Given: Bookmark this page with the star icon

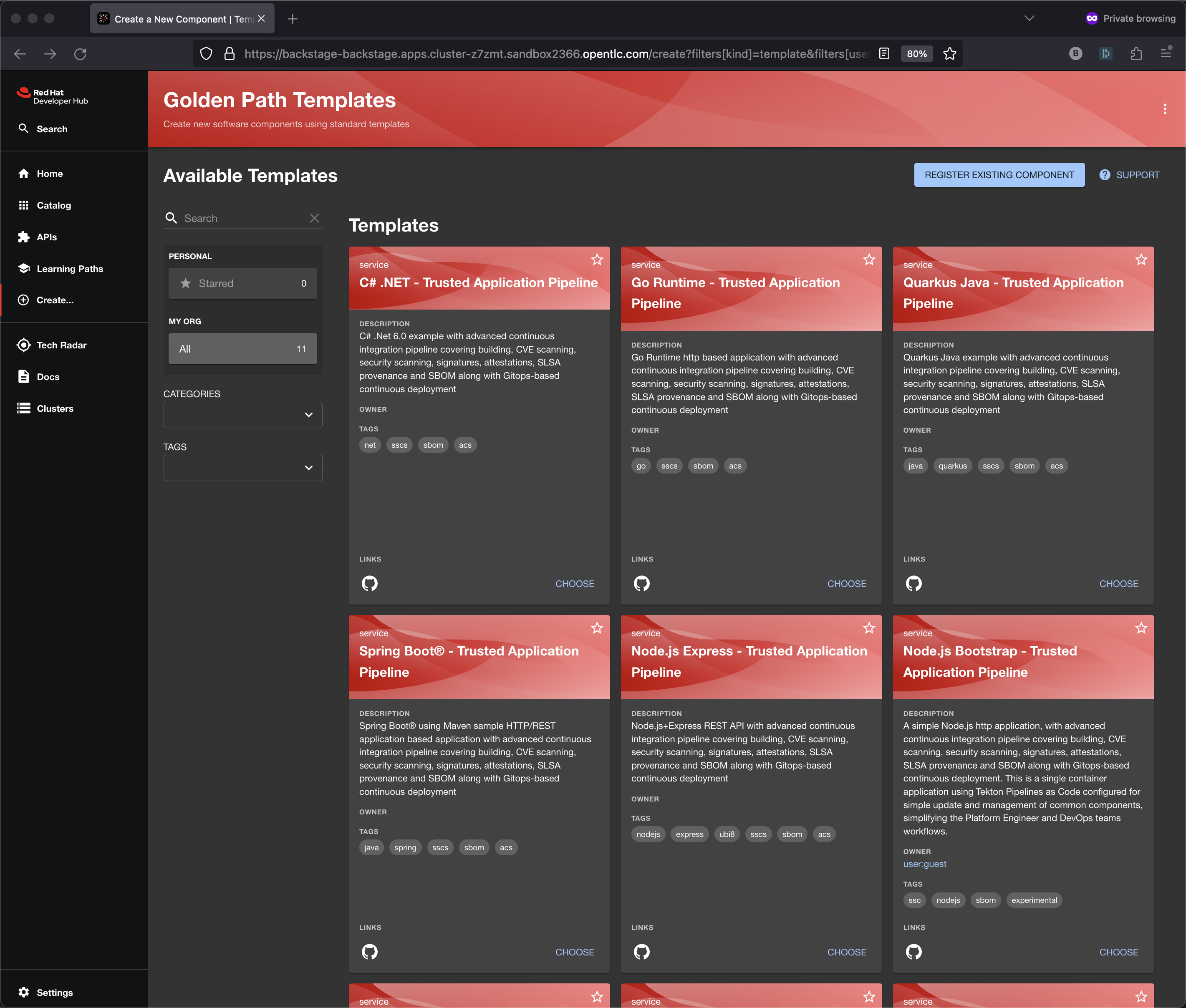Looking at the screenshot, I should [x=949, y=54].
